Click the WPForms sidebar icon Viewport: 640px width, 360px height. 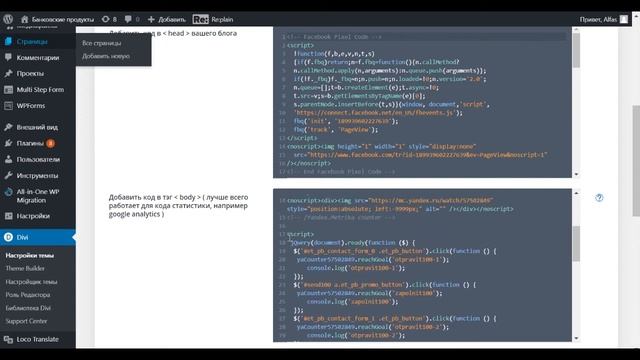pos(8,106)
